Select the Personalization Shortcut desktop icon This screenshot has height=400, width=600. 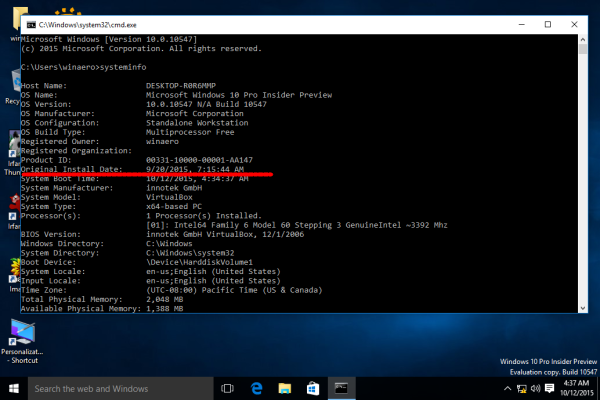tap(22, 341)
